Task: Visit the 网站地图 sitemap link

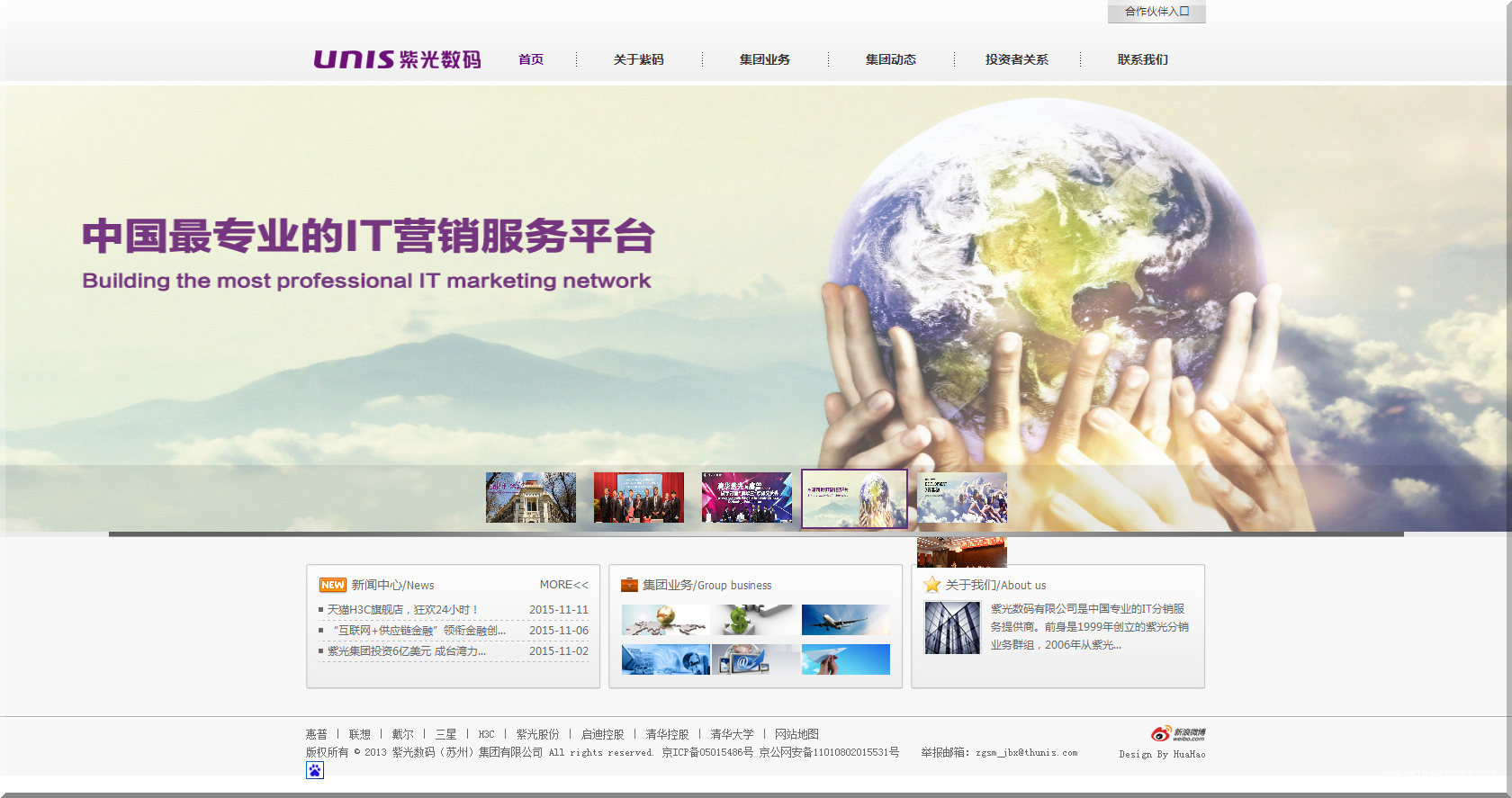Action: 796,734
